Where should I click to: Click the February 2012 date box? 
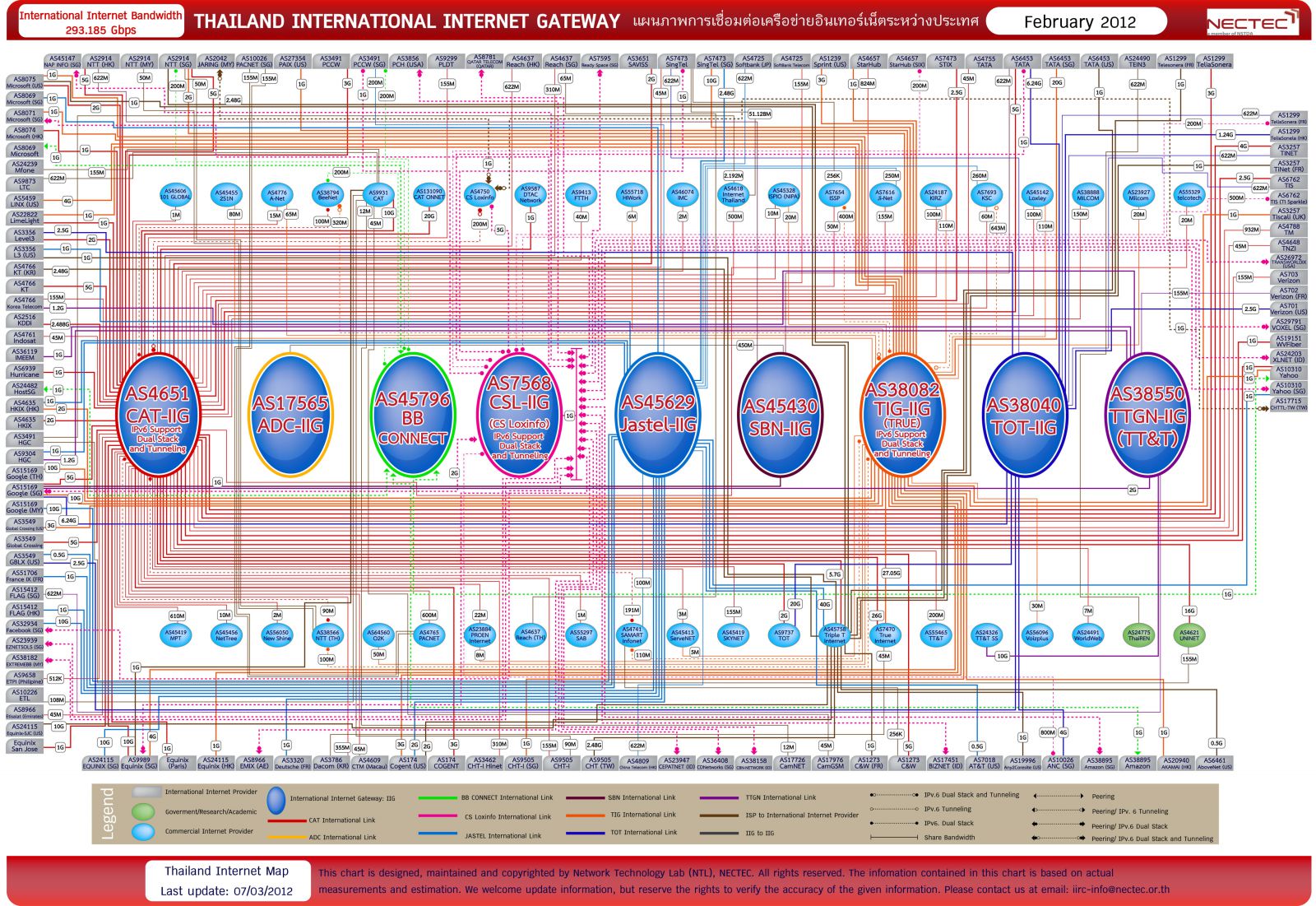(1078, 22)
